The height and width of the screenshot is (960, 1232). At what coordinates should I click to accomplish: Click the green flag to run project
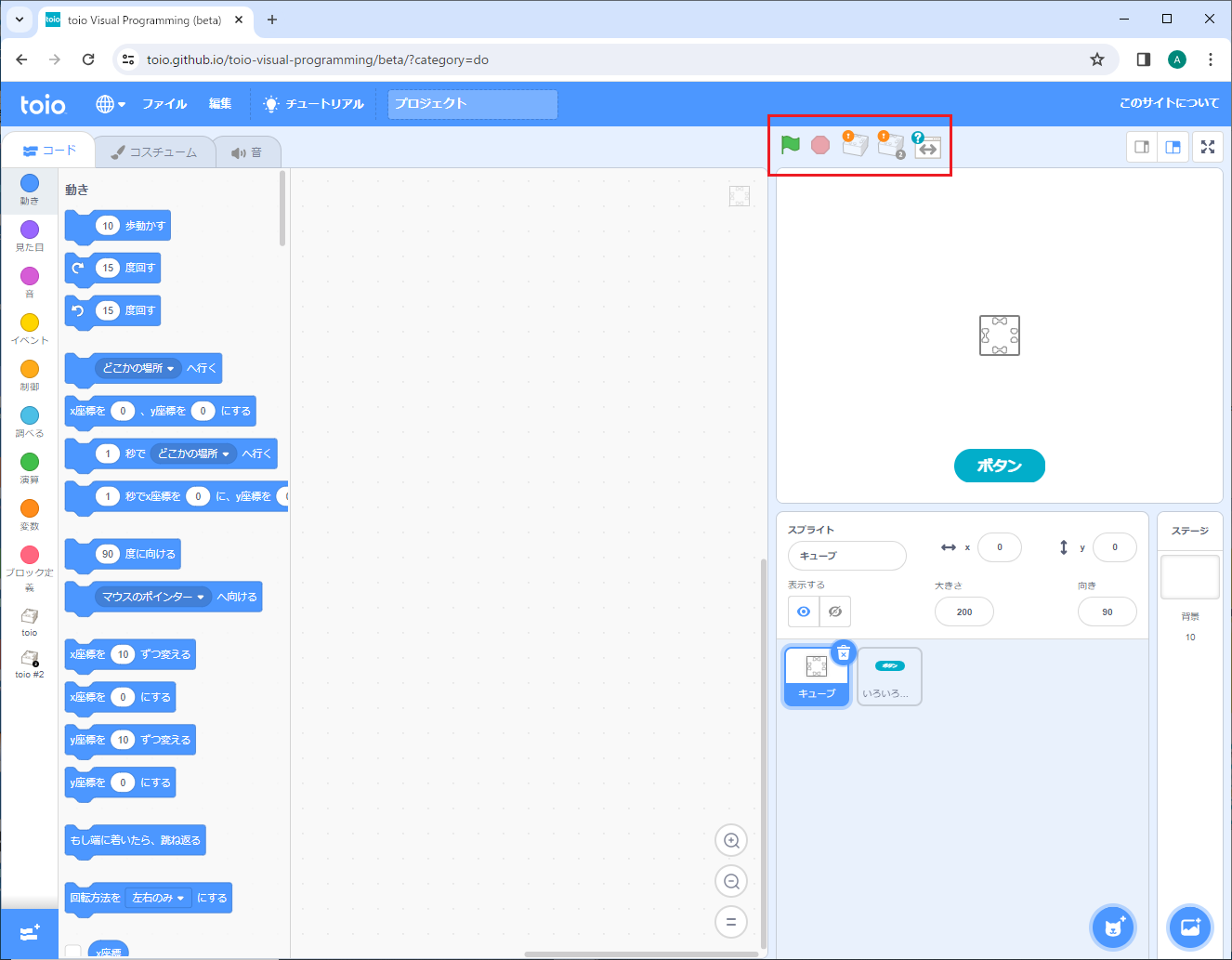click(790, 145)
